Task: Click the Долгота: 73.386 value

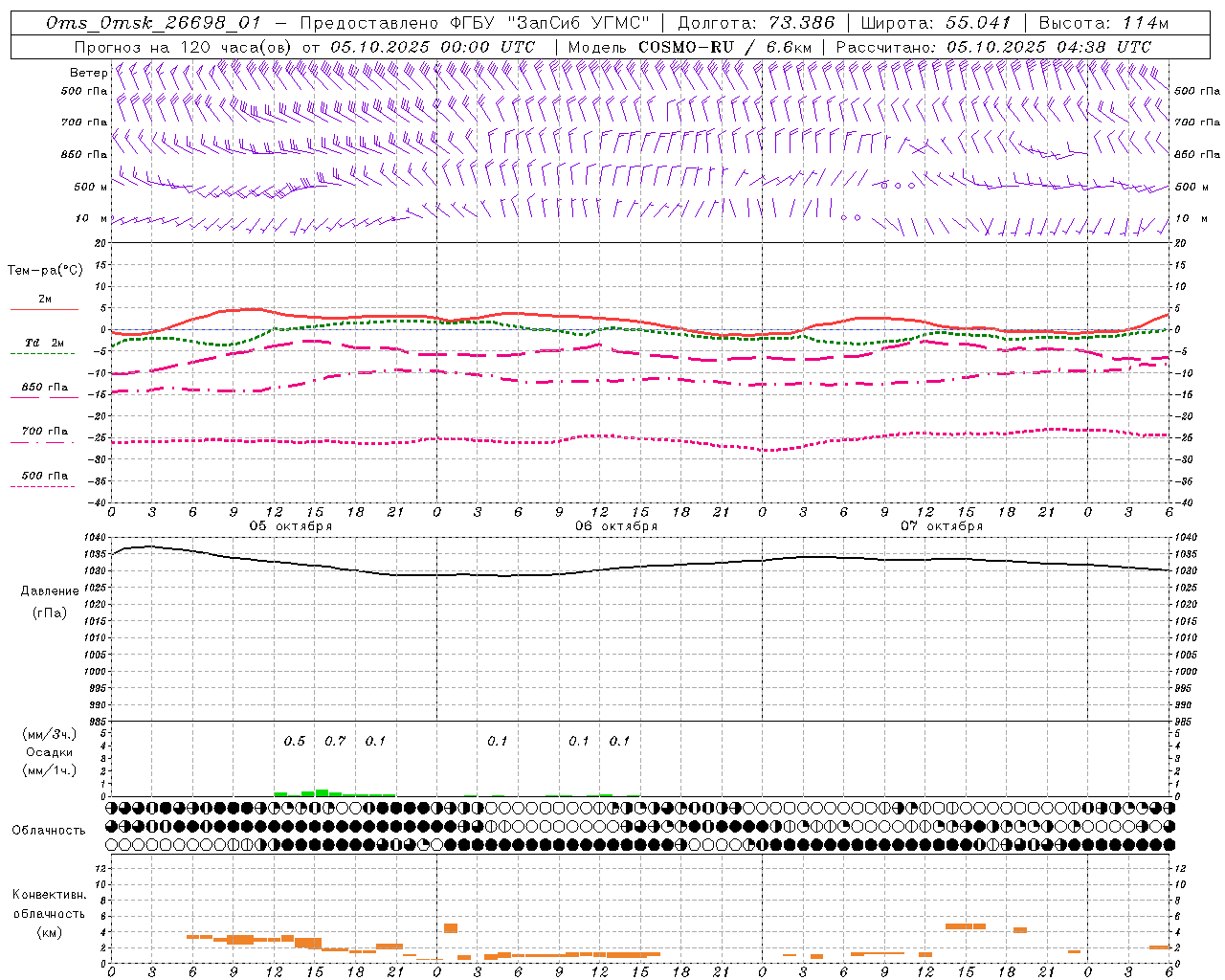Action: coord(756,23)
